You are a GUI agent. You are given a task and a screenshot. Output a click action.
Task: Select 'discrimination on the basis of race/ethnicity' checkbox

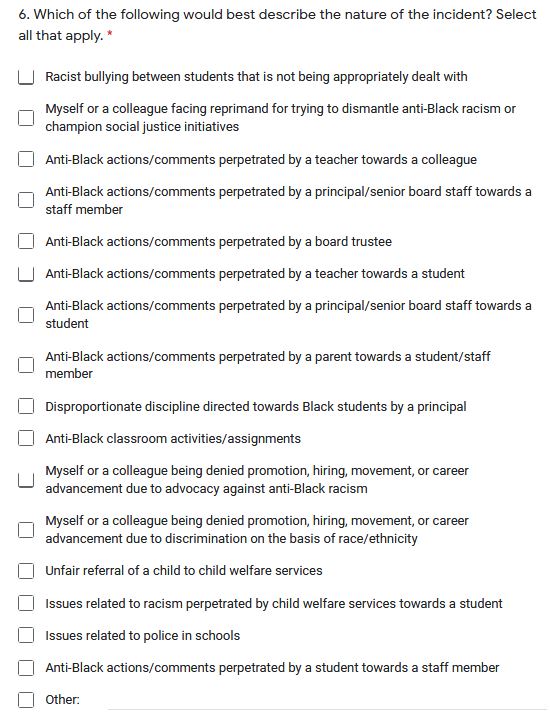pos(26,530)
